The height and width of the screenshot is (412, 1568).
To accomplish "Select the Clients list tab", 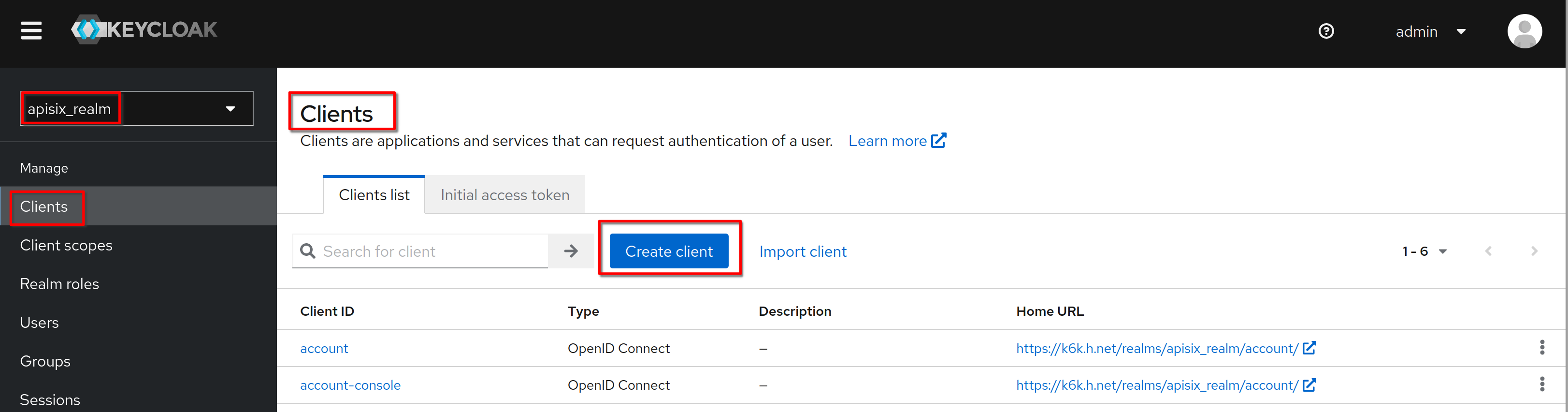I will click(374, 195).
